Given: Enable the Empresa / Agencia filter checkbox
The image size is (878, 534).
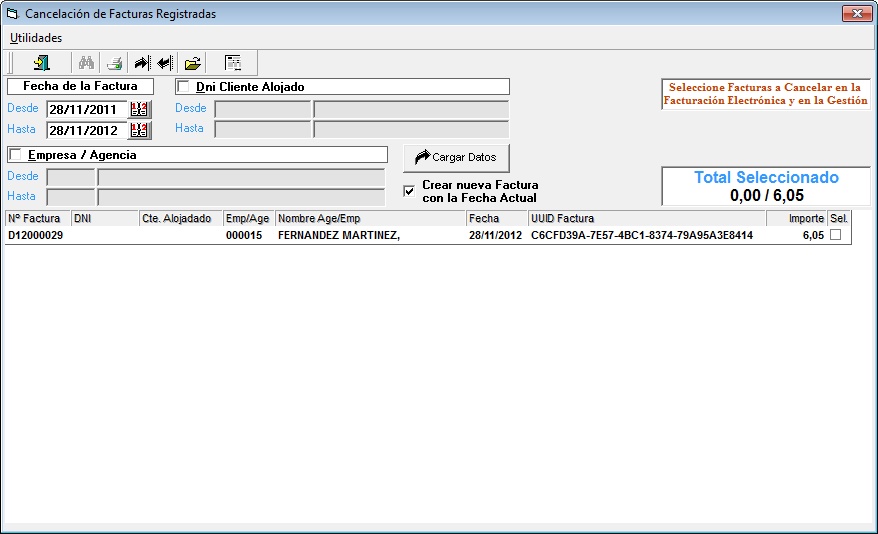Looking at the screenshot, I should [x=15, y=155].
